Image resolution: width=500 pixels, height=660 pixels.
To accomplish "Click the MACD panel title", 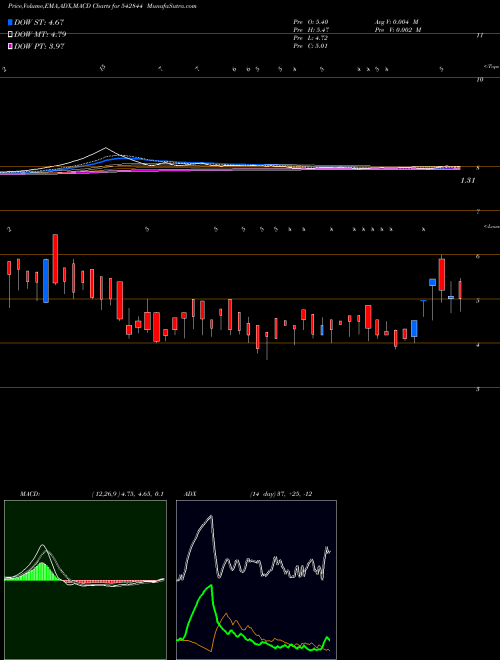I will (x=30, y=494).
